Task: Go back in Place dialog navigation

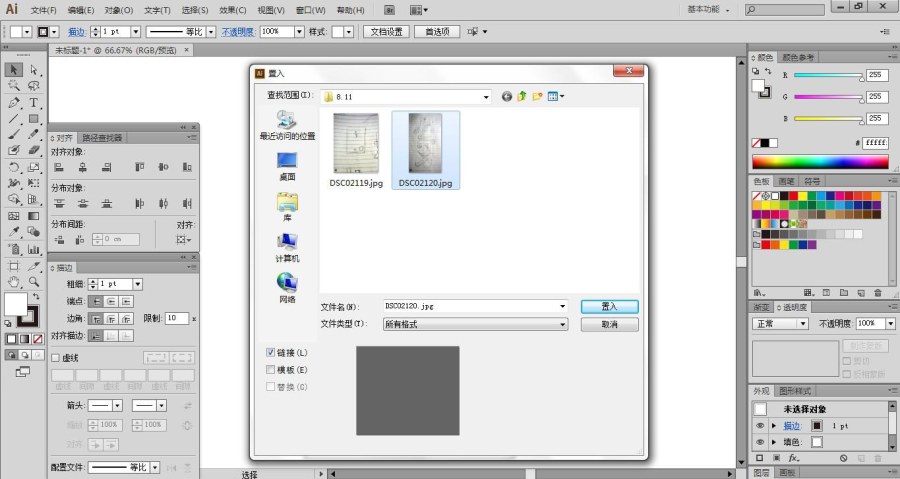Action: tap(506, 96)
